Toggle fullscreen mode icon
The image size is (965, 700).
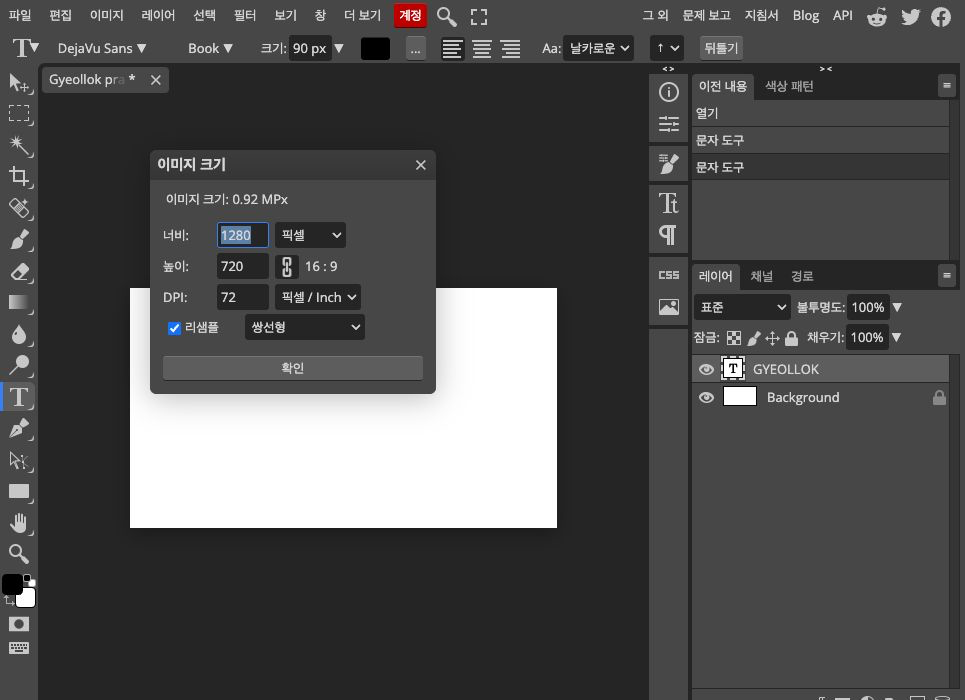(479, 17)
